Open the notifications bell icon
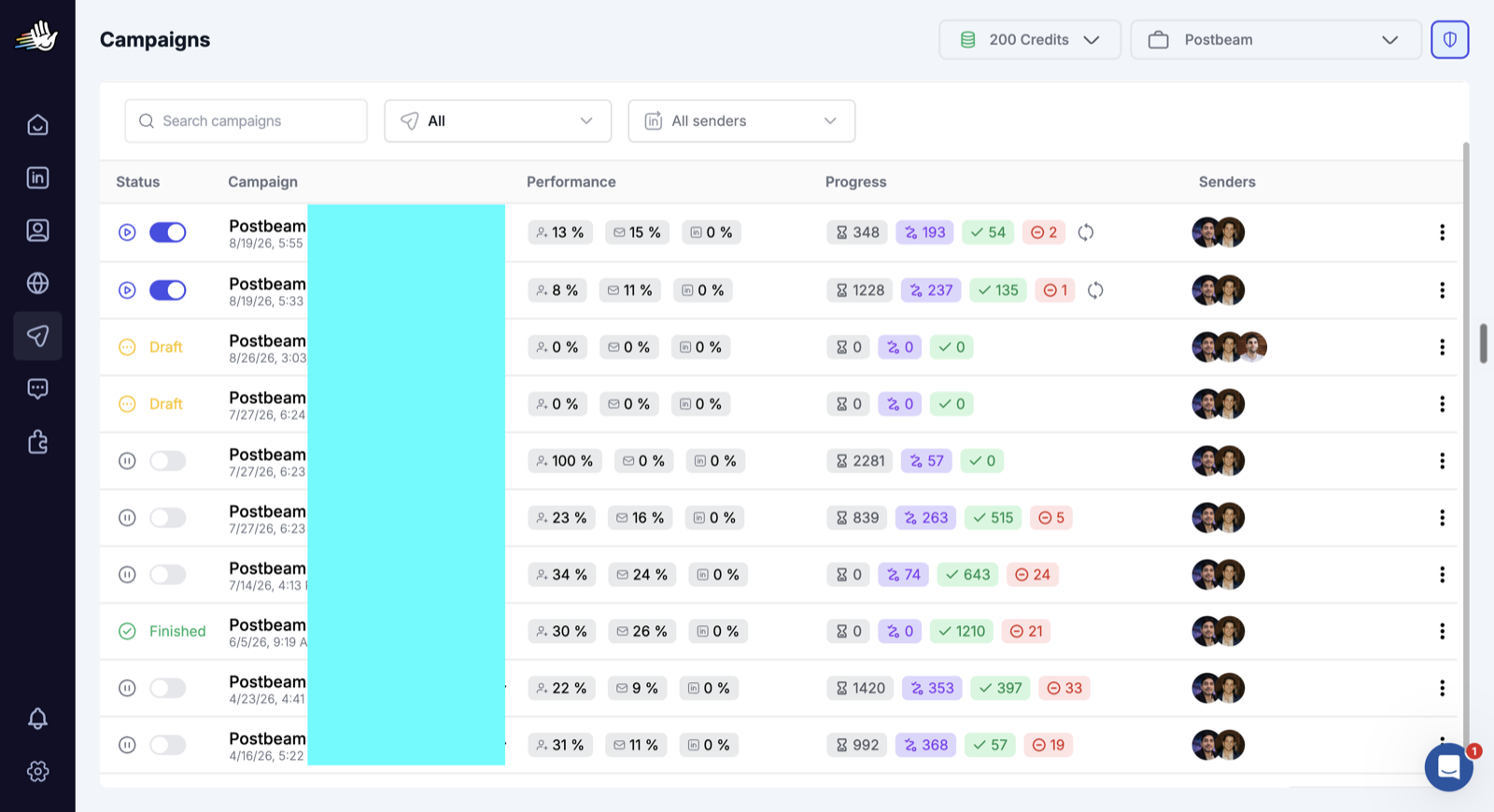This screenshot has width=1494, height=812. coord(37,719)
